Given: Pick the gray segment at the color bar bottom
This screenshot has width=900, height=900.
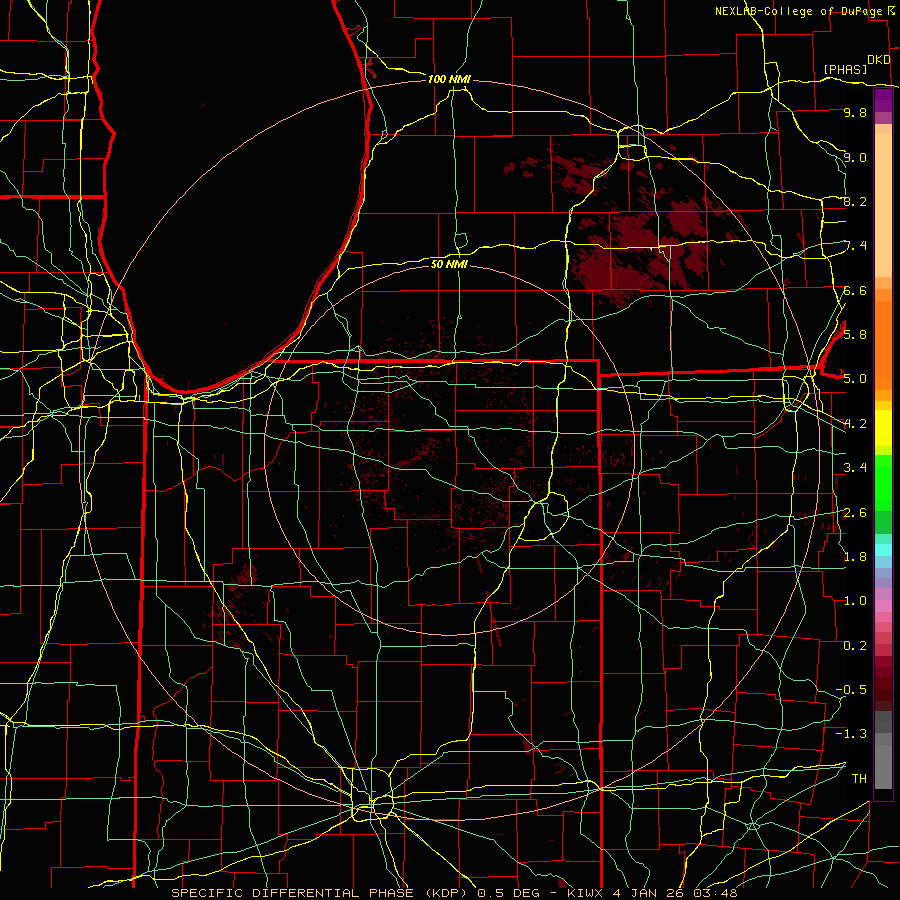Looking at the screenshot, I should coord(883,766).
